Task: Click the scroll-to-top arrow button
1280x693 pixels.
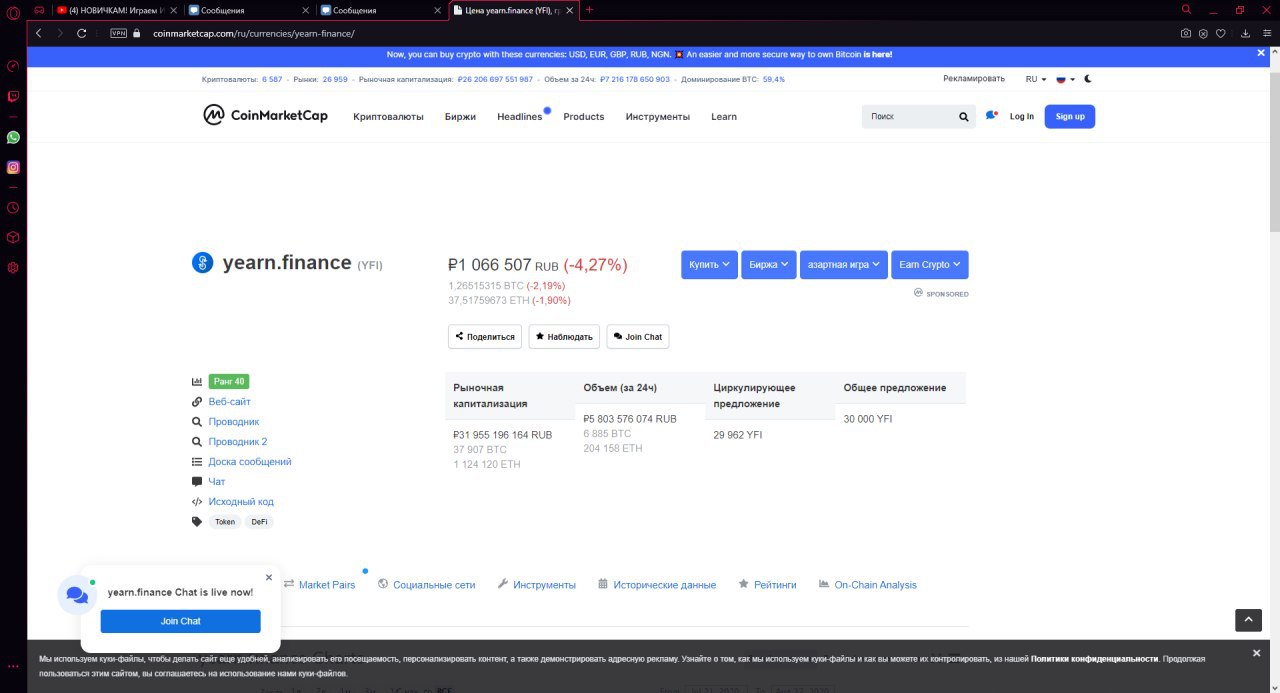Action: tap(1248, 620)
